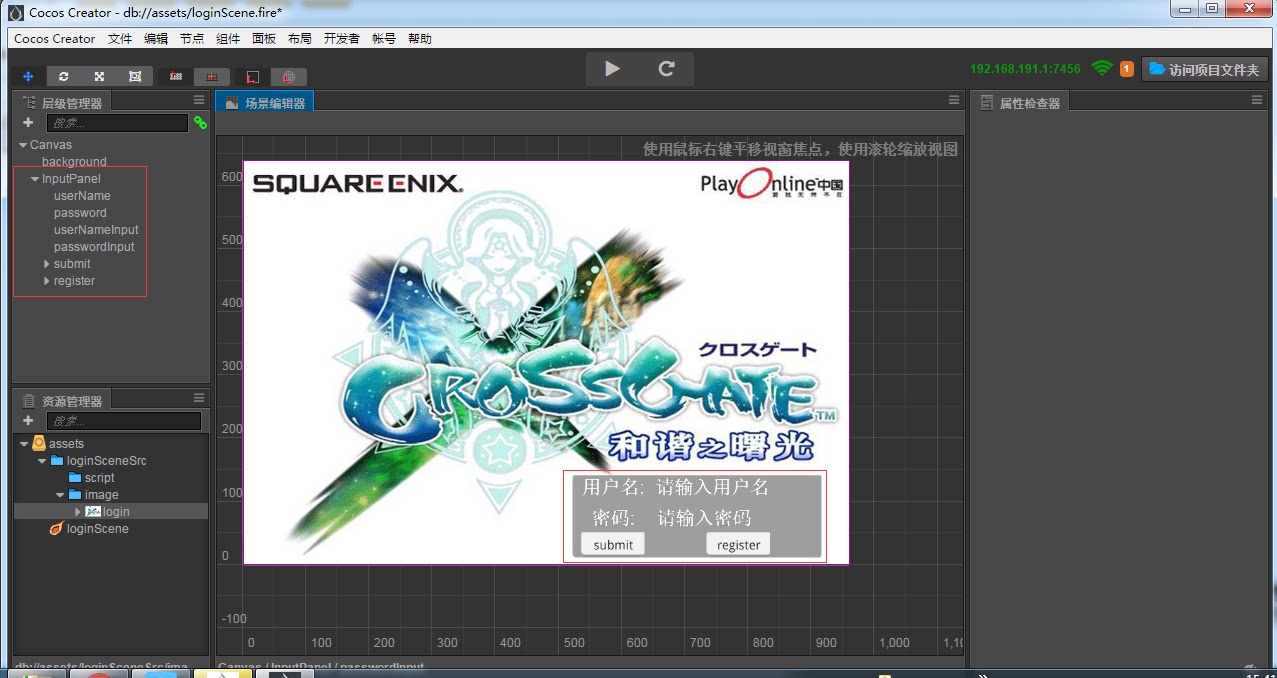
Task: Click the assets database icon
Action: [39, 443]
